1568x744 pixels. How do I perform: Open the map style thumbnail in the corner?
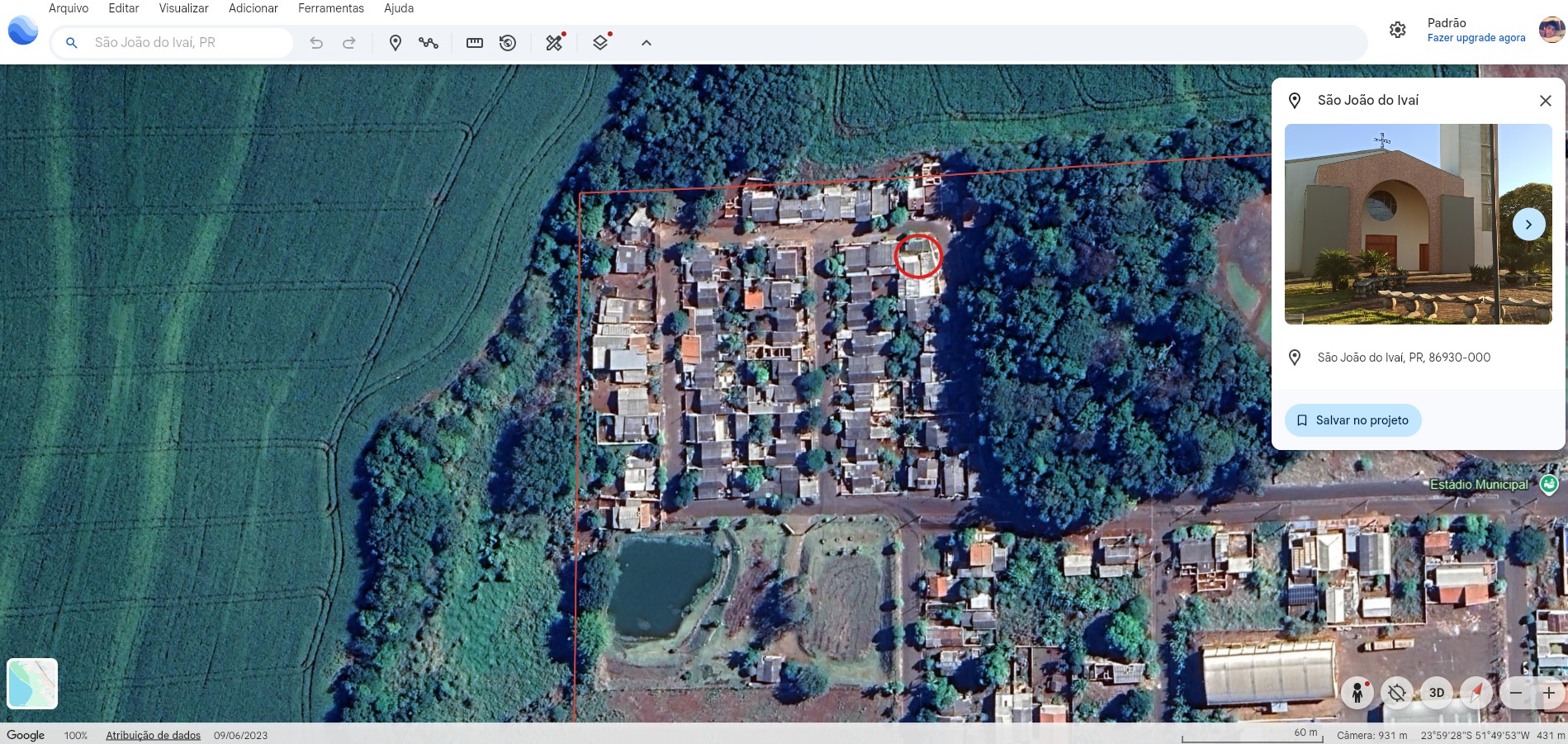32,684
